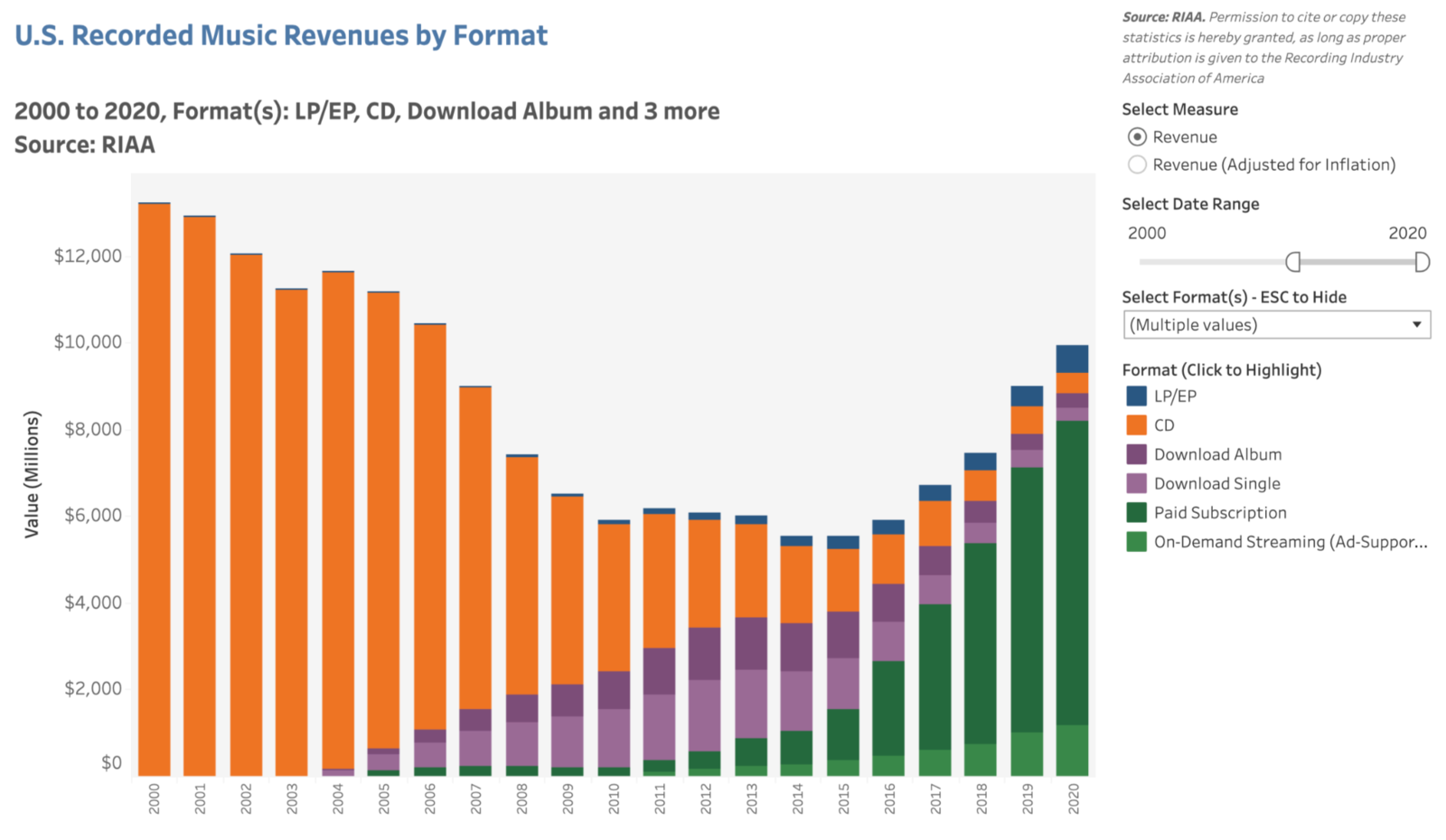Highlight the Paid Subscription format label
The height and width of the screenshot is (840, 1446).
1220,512
